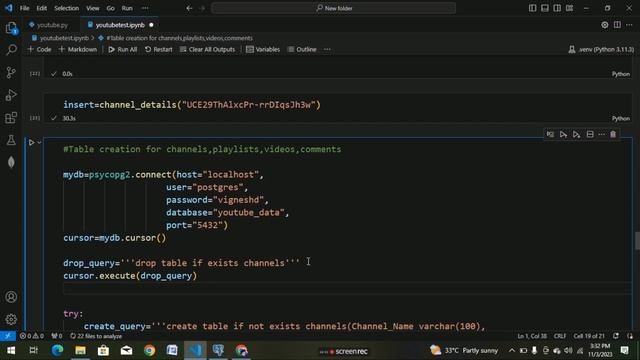This screenshot has height=360, width=640.
Task: Change CRLF end of line sequence
Action: pyautogui.click(x=560, y=336)
